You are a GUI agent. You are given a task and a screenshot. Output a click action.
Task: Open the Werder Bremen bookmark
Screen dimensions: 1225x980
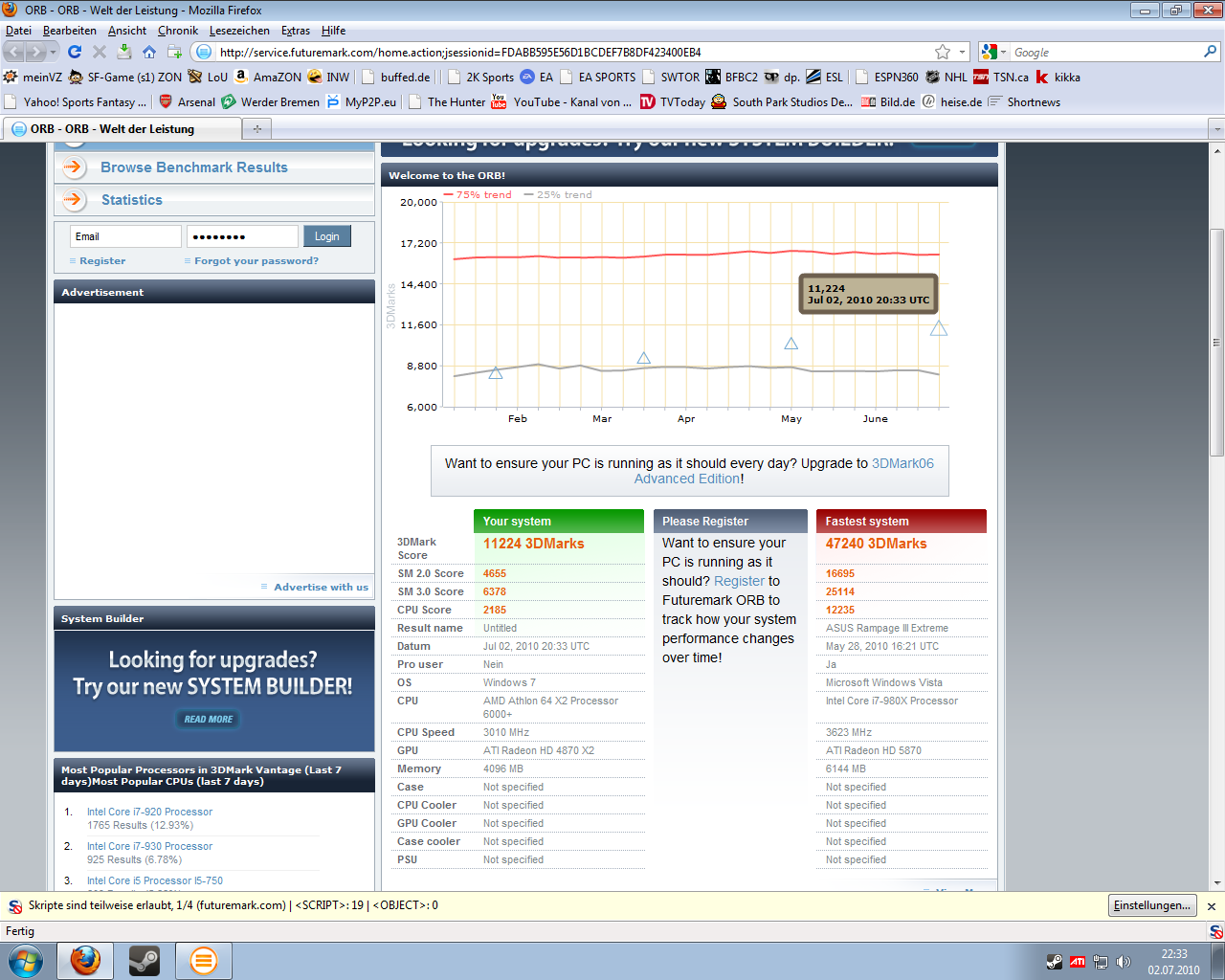point(271,101)
